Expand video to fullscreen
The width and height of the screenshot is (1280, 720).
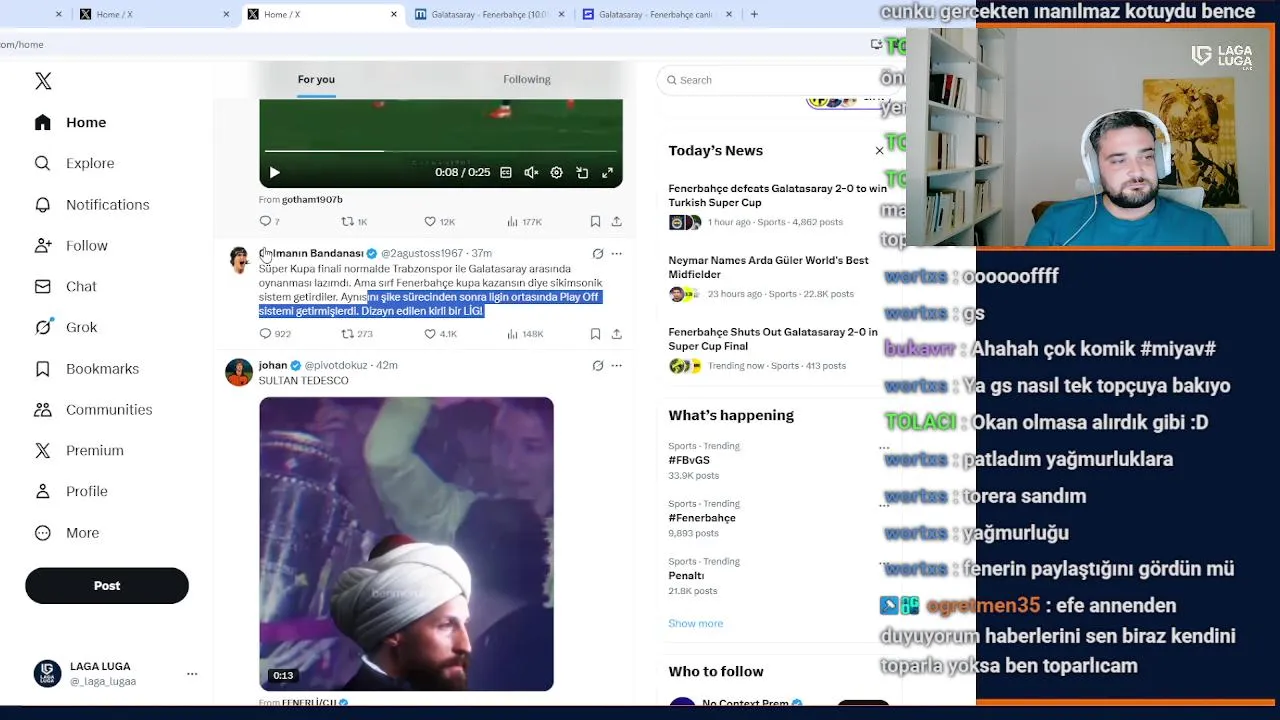[x=607, y=172]
